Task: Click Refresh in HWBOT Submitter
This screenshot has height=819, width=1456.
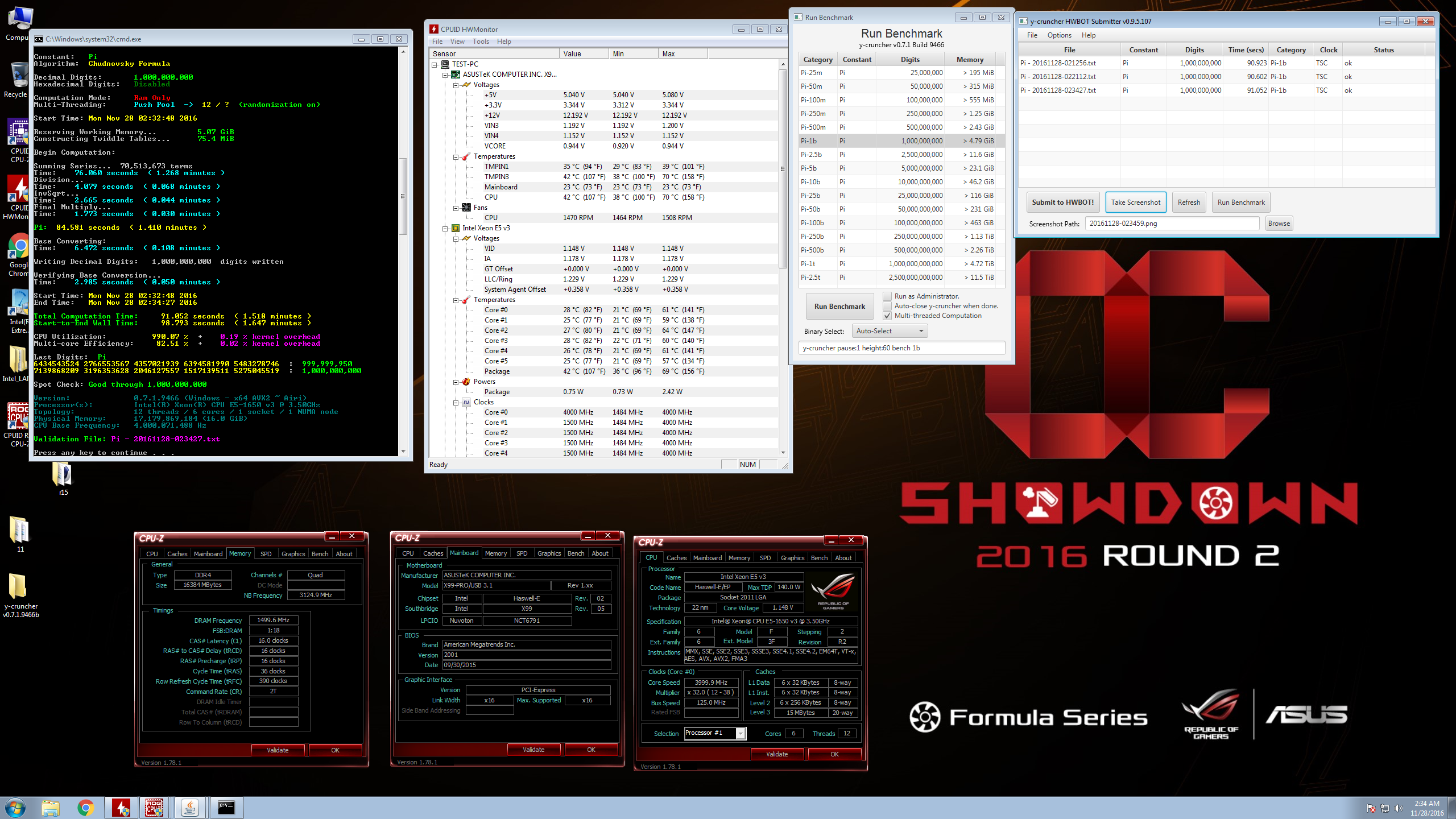Action: (1189, 202)
